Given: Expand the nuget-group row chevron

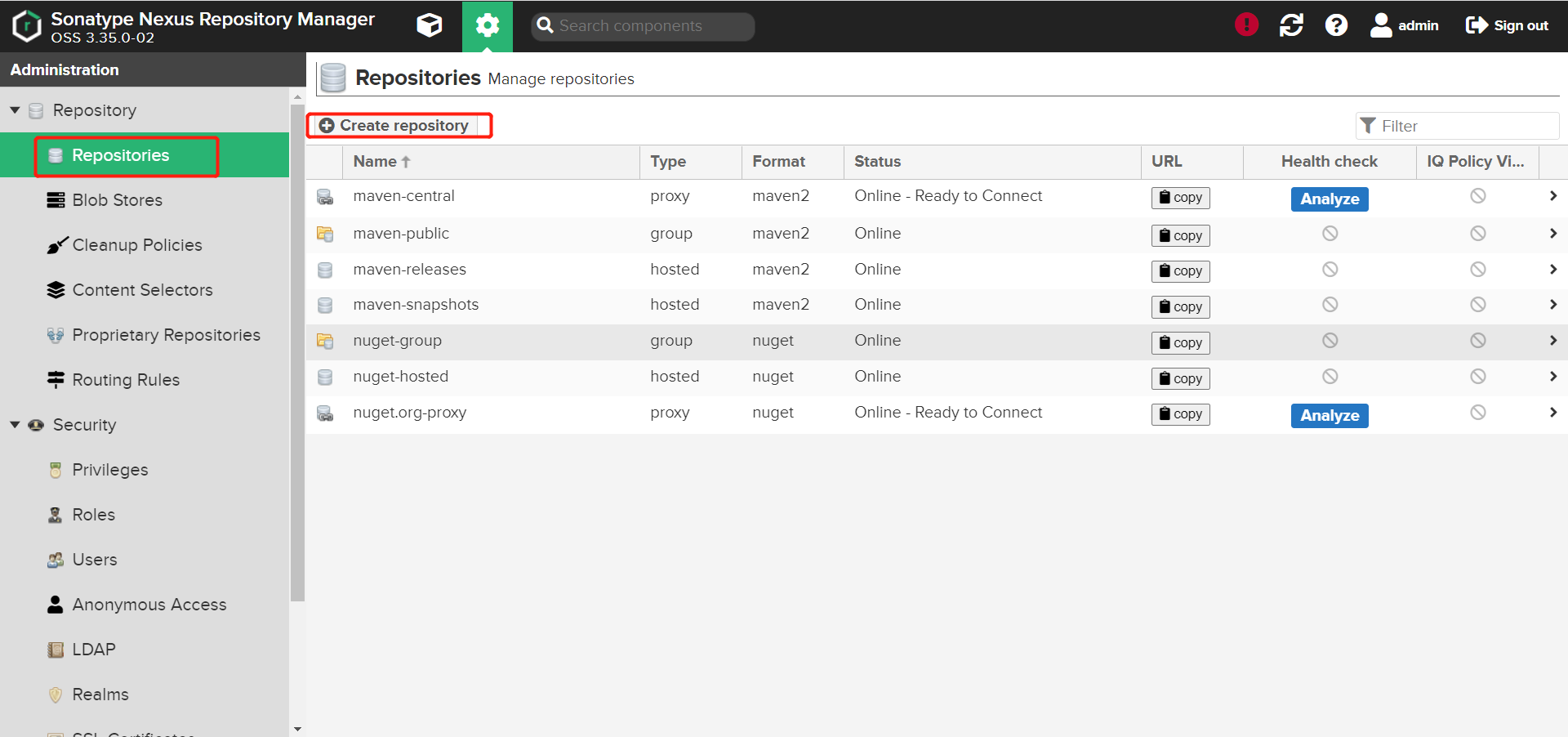Looking at the screenshot, I should [x=1552, y=341].
